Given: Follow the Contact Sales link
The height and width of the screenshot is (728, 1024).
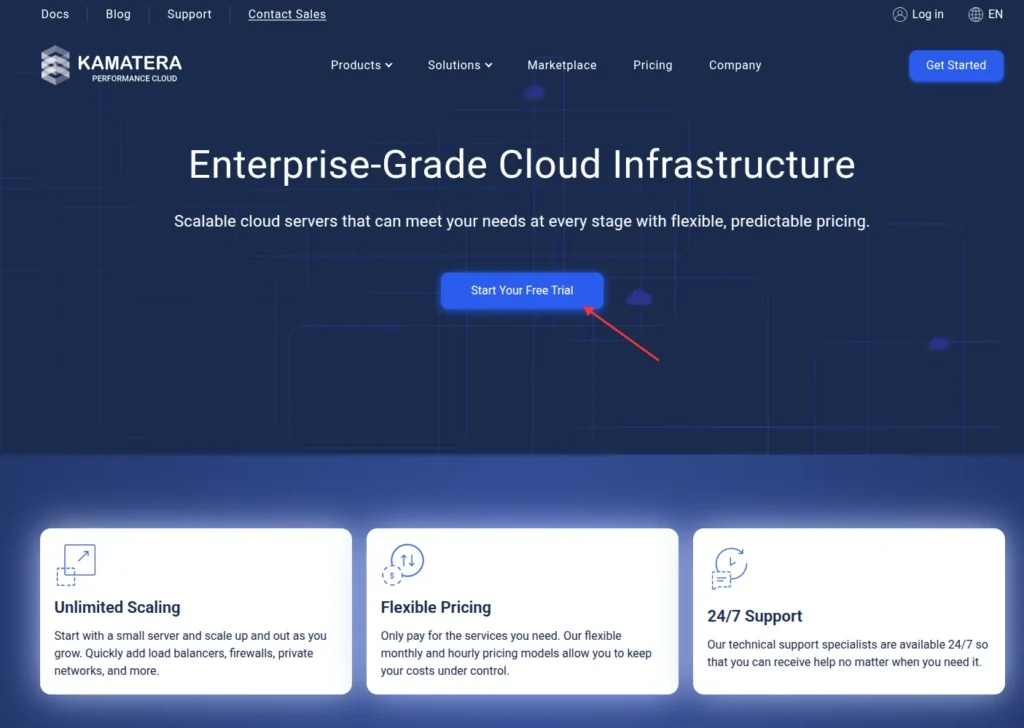Looking at the screenshot, I should (x=287, y=14).
